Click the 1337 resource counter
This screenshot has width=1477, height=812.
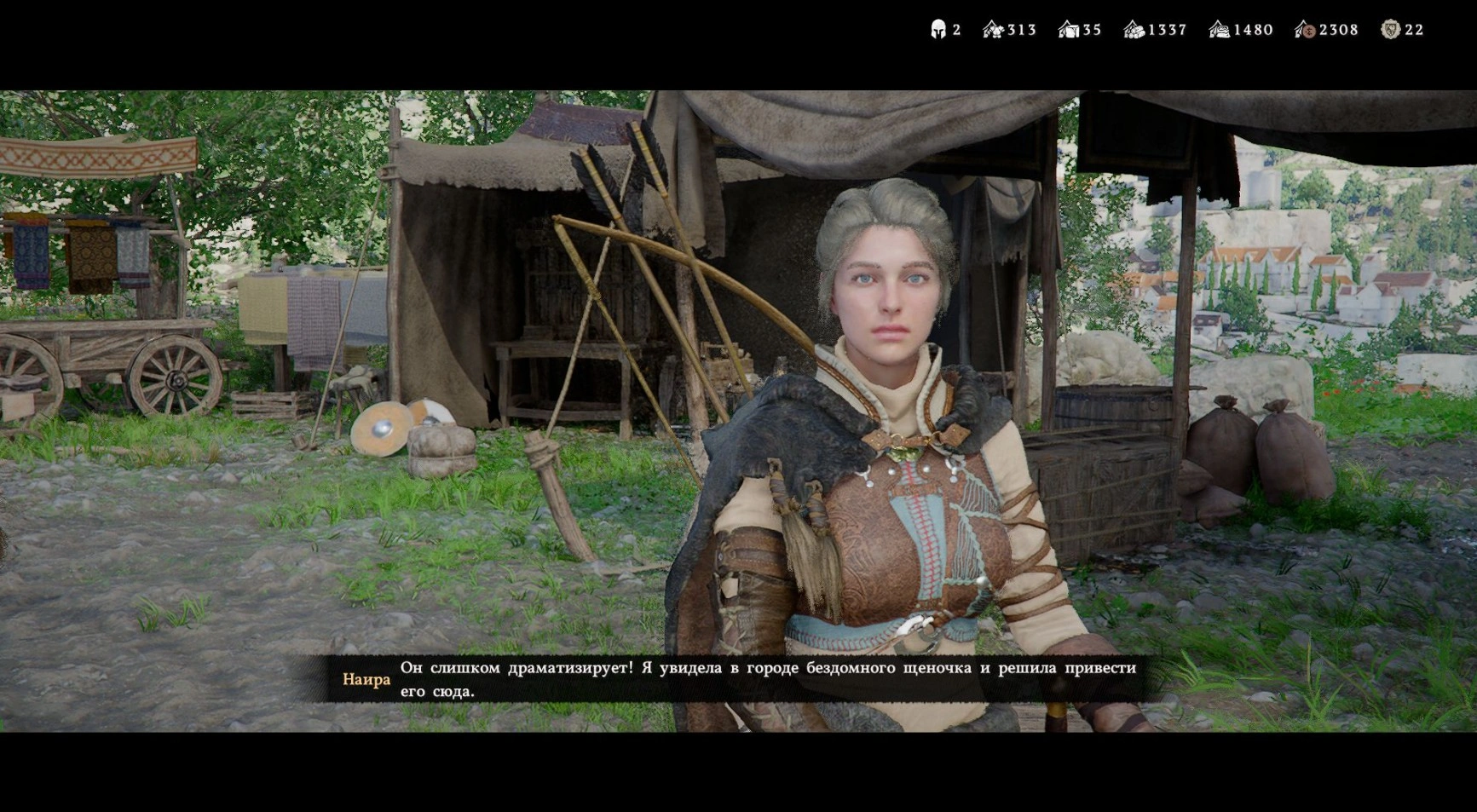1168,30
